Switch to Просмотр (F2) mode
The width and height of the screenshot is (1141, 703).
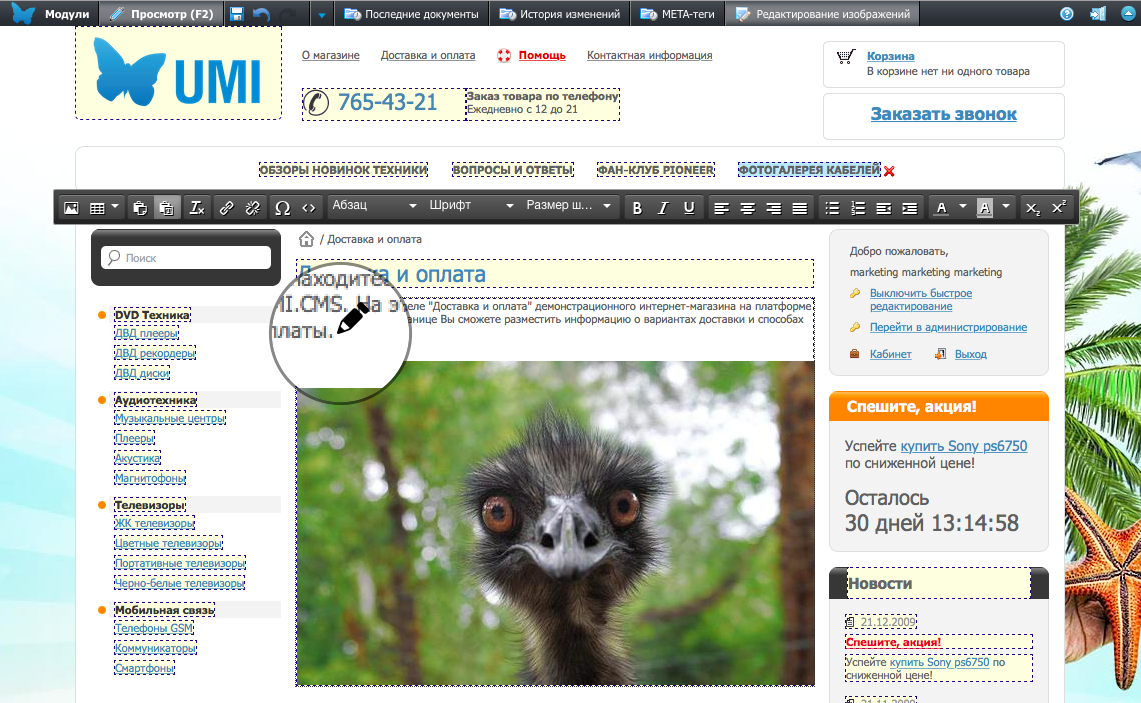pos(161,13)
